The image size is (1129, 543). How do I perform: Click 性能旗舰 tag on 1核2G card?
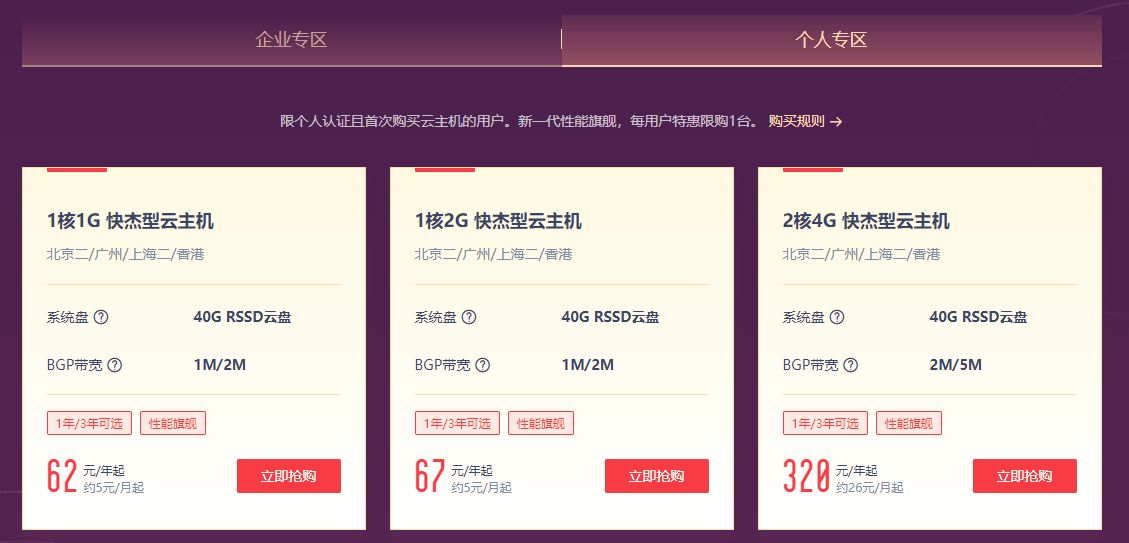[x=540, y=423]
